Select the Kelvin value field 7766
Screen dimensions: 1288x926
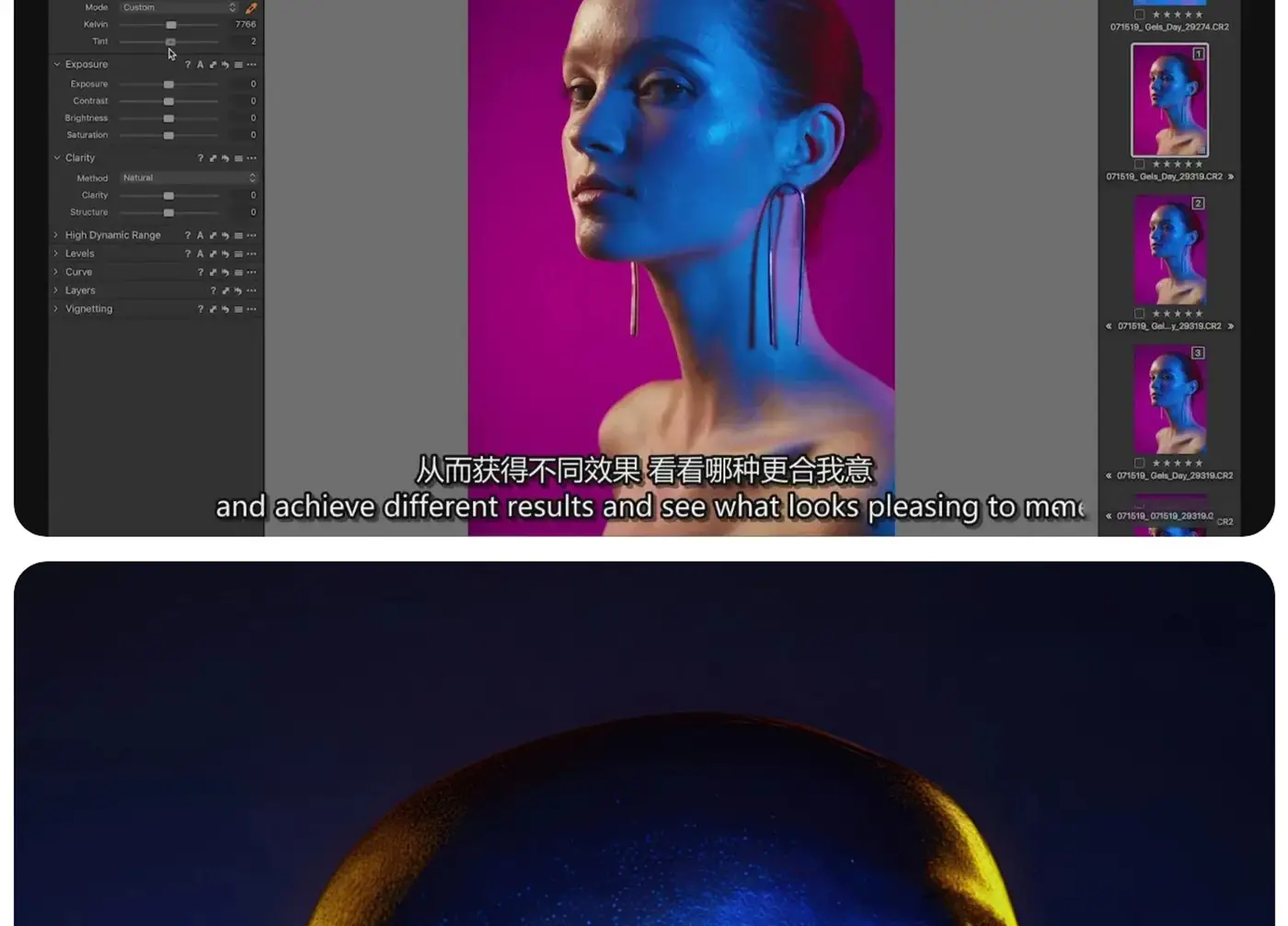(x=245, y=25)
